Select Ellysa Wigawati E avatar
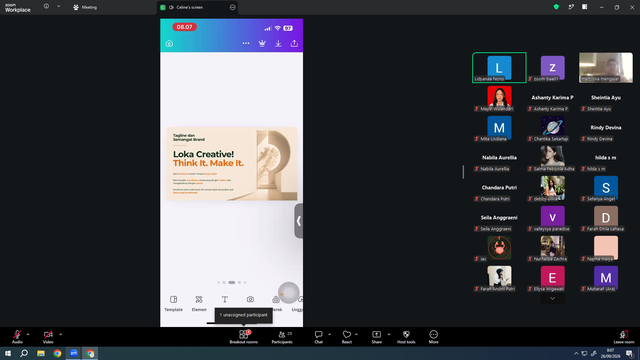Viewport: 640px width, 360px height. [553, 278]
